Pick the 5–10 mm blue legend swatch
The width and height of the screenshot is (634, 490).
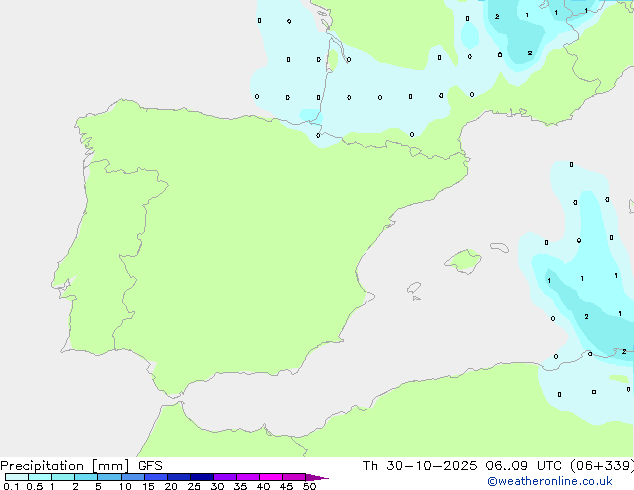[x=109, y=477]
